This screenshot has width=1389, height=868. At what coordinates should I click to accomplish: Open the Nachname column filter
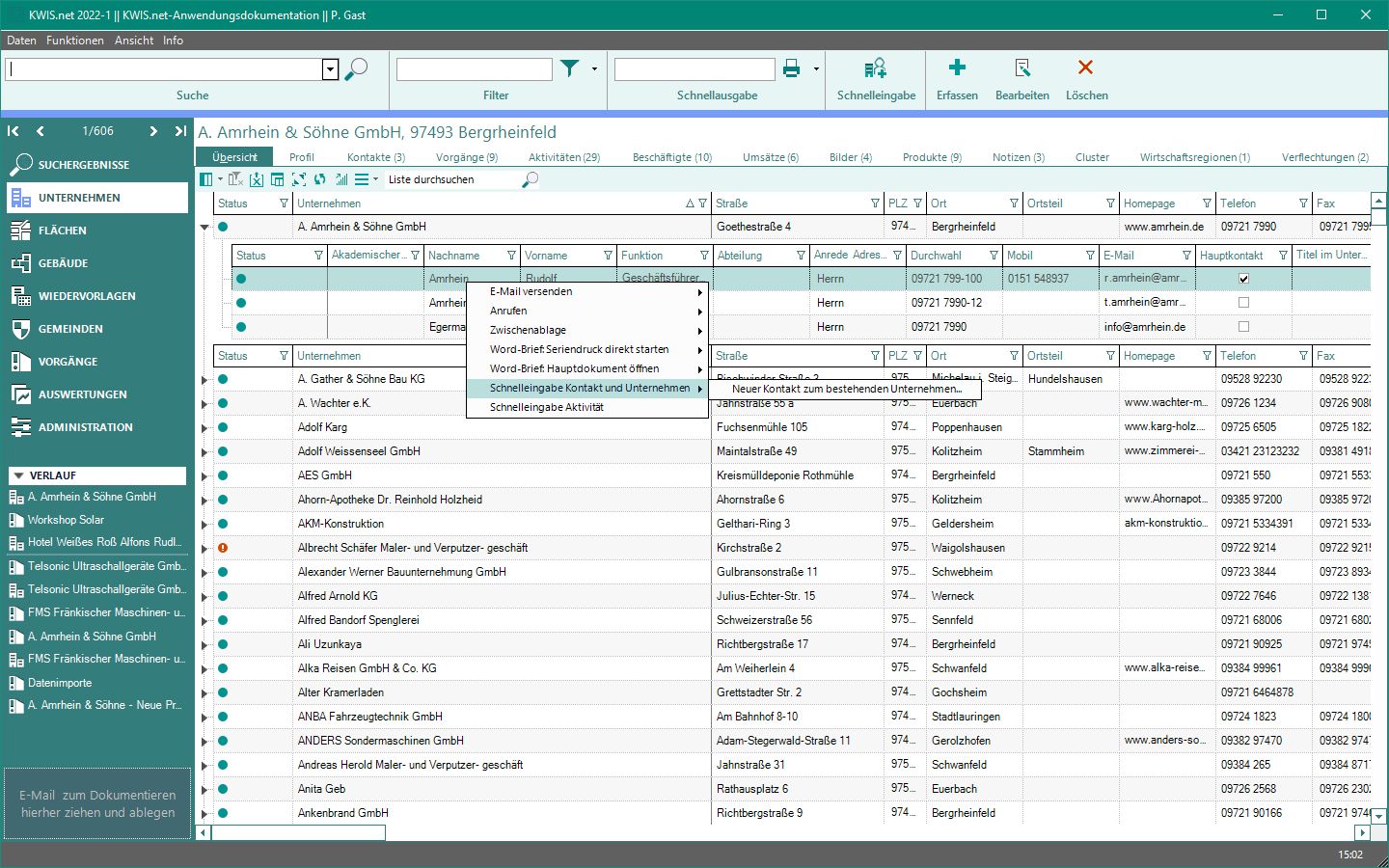(x=511, y=256)
